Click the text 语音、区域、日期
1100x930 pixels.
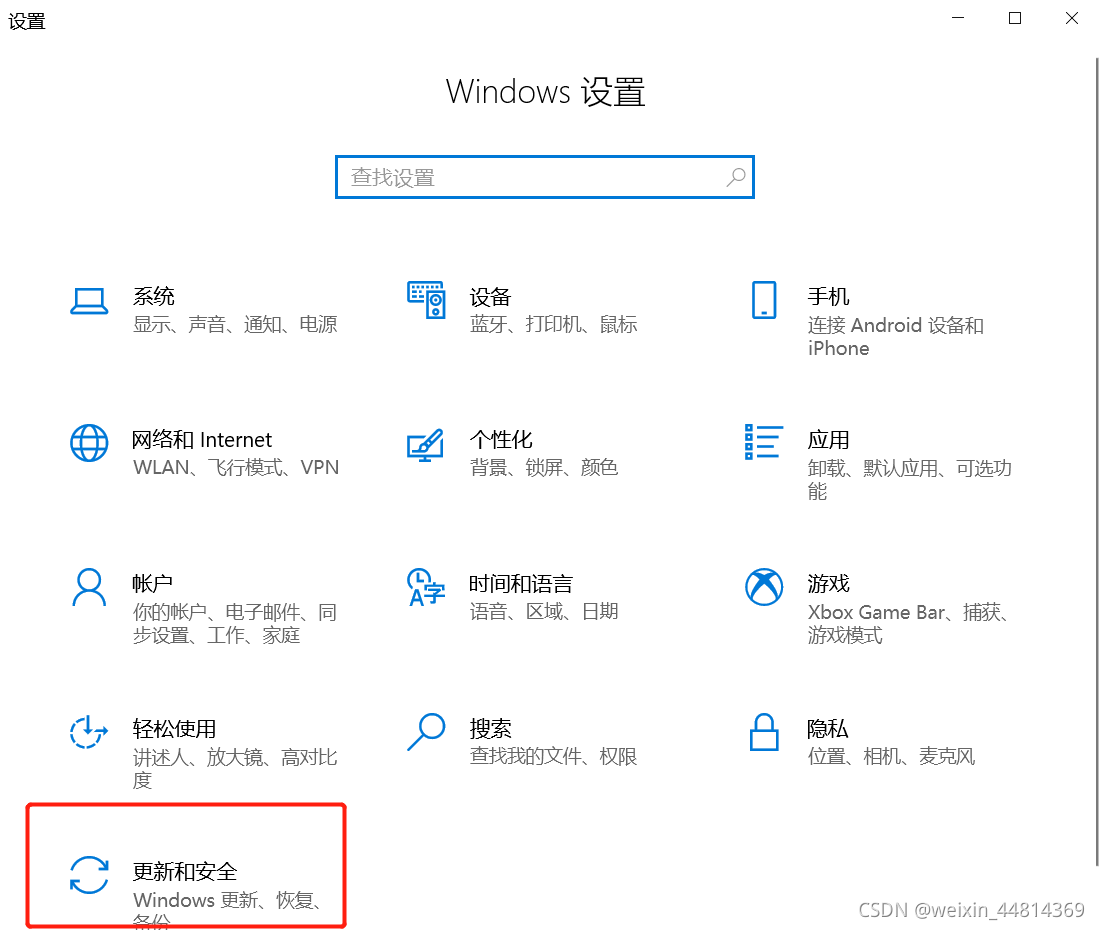pos(544,611)
